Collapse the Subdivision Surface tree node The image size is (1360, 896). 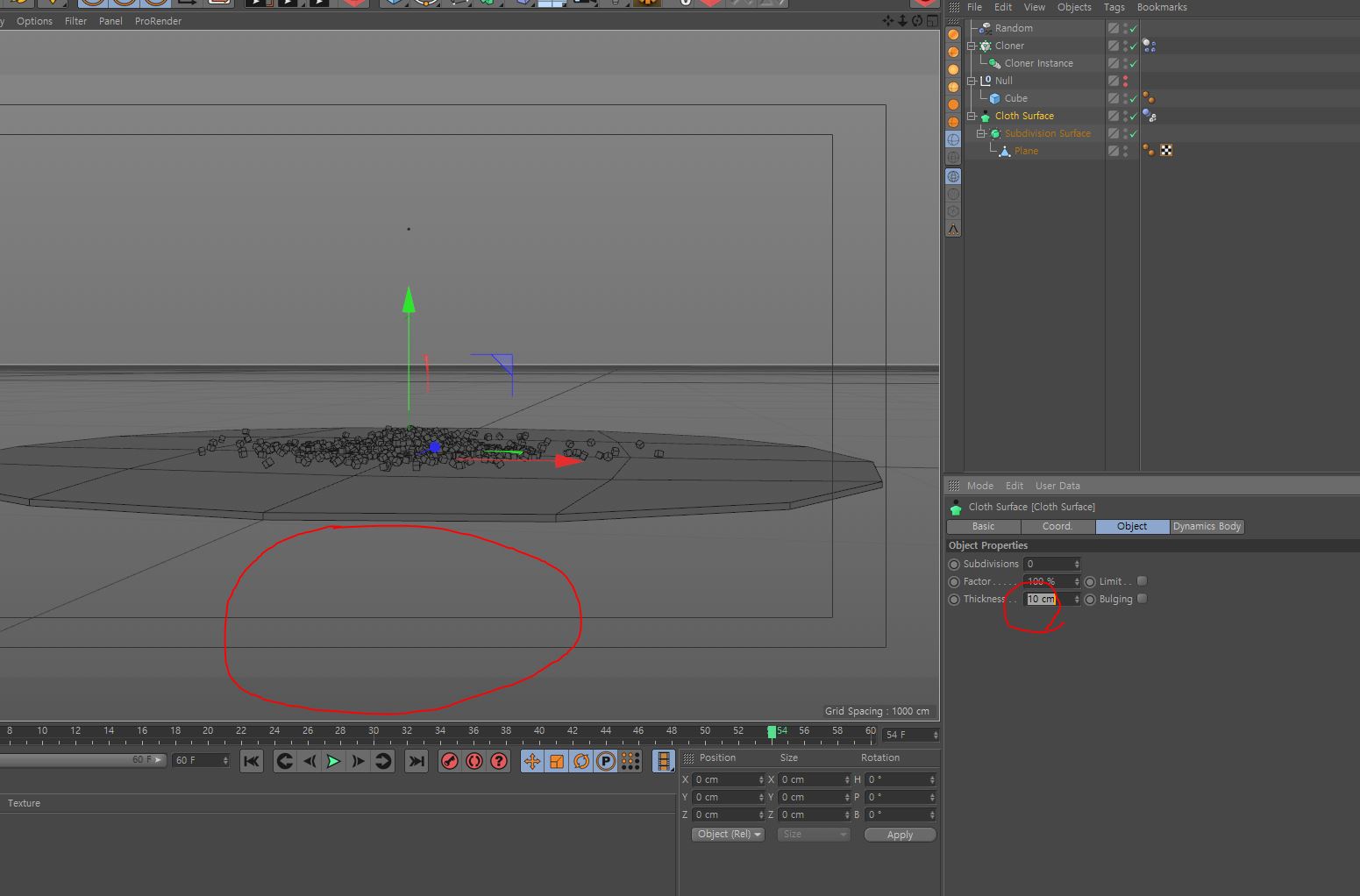point(981,133)
